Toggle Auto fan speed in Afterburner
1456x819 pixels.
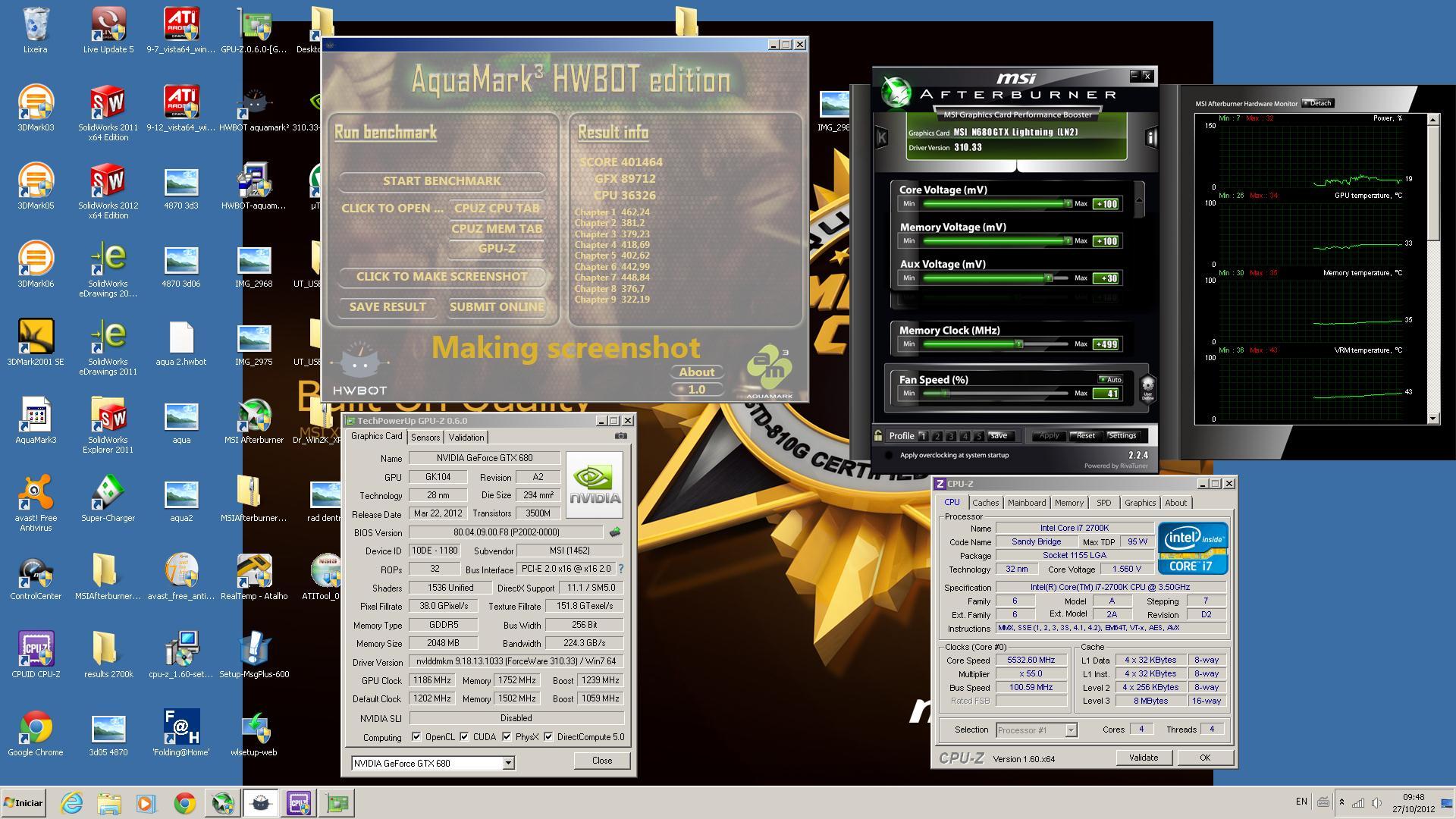pyautogui.click(x=1111, y=379)
